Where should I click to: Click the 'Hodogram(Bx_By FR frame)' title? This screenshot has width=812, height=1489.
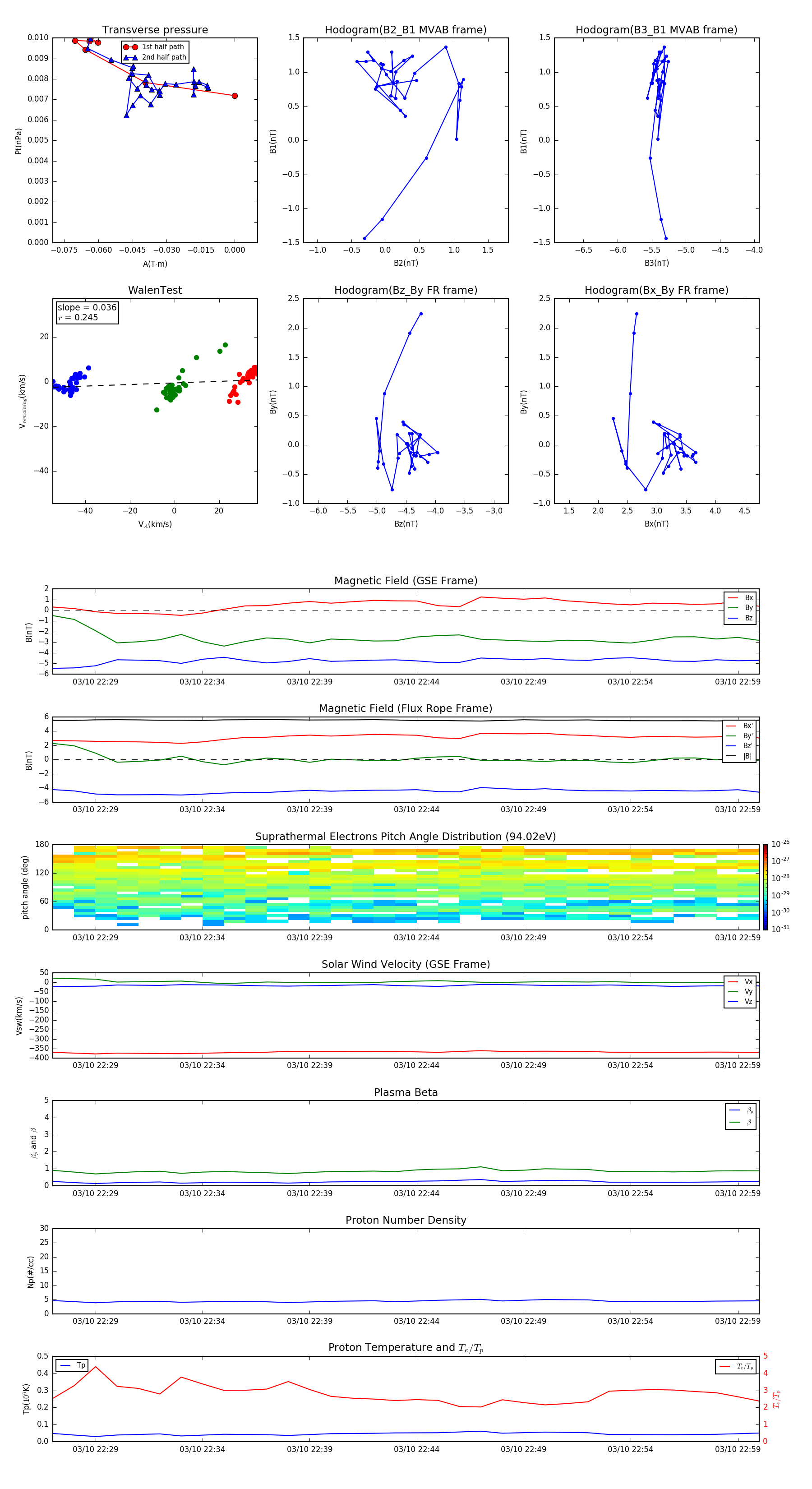(x=656, y=290)
